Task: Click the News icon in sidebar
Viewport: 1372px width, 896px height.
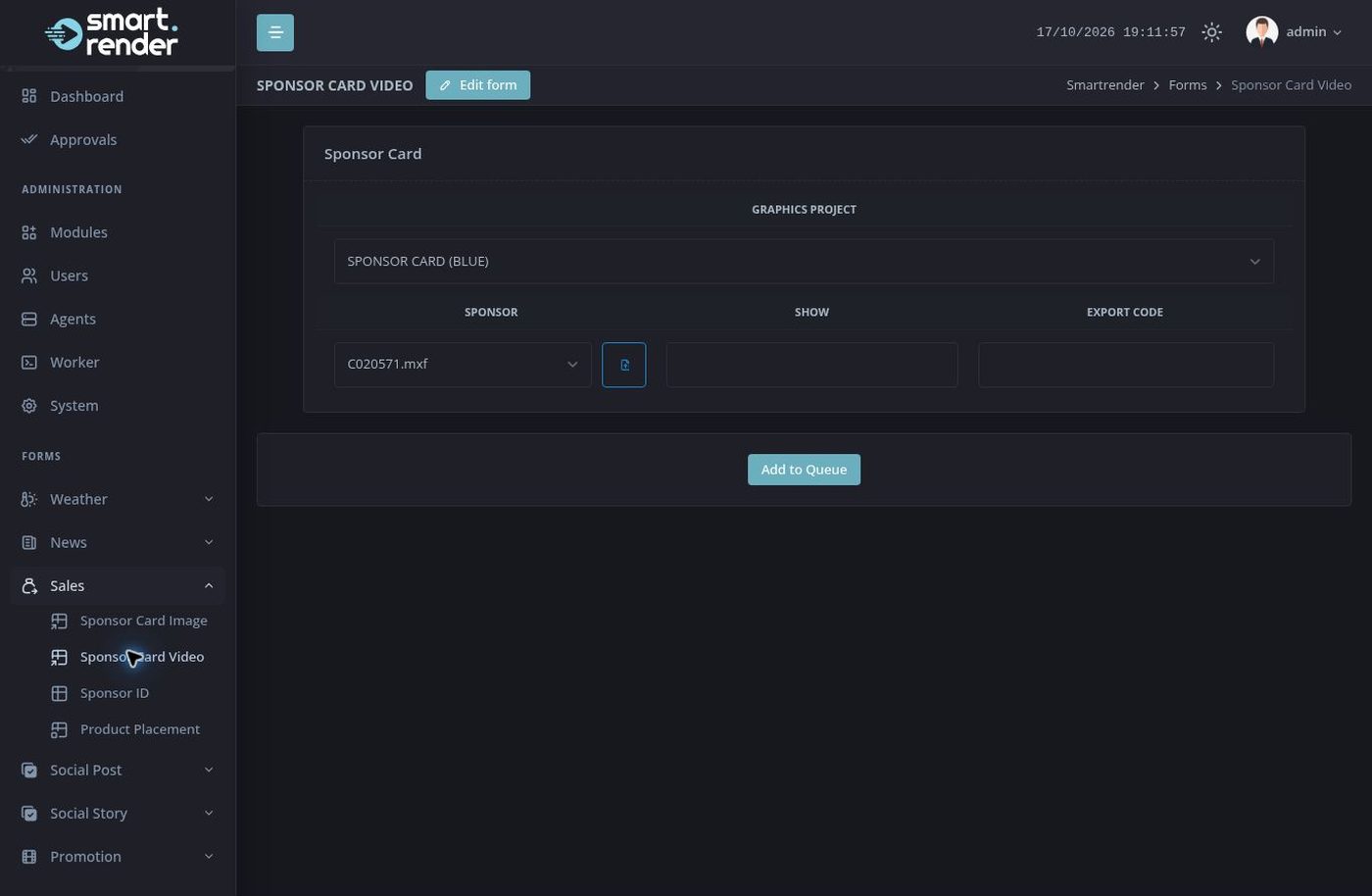Action: pyautogui.click(x=29, y=542)
